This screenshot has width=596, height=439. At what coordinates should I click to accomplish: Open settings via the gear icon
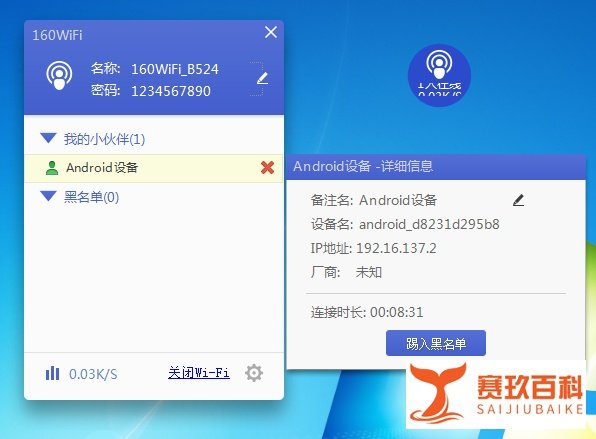point(254,373)
